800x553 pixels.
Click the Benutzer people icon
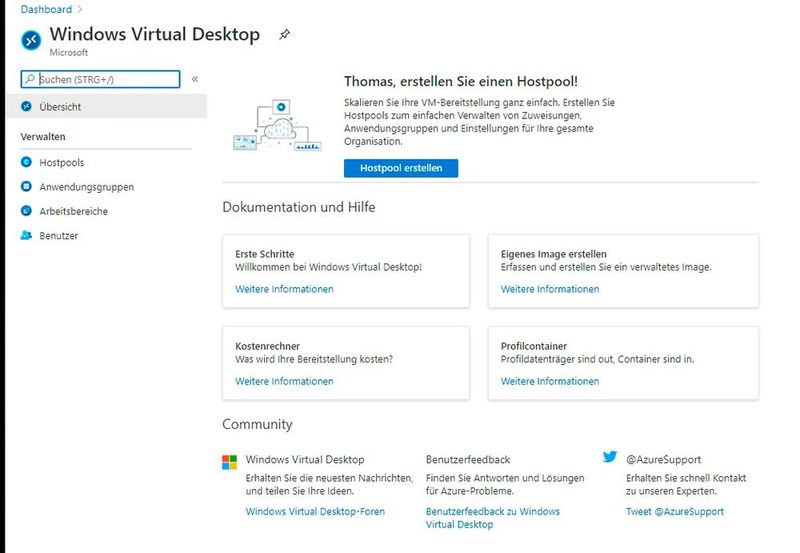[27, 235]
